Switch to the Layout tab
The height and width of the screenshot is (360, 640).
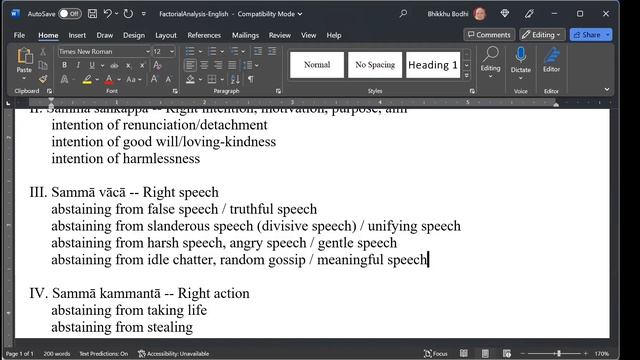click(x=166, y=35)
